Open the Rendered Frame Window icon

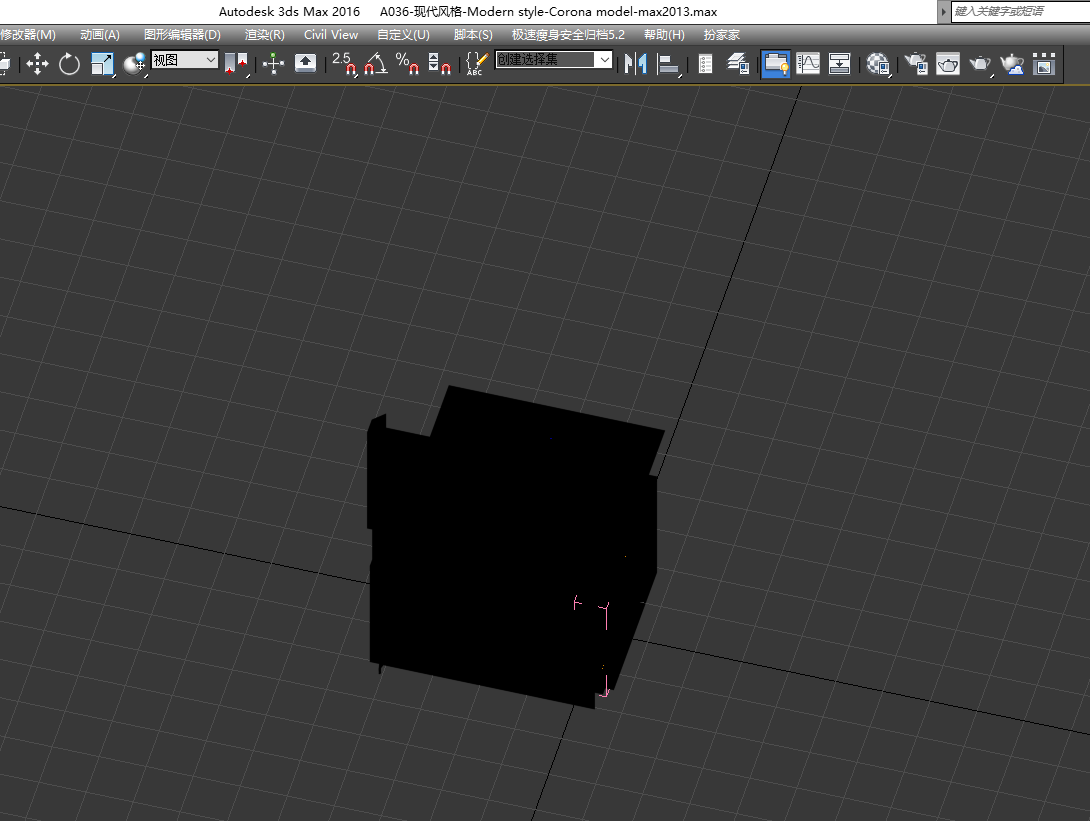(x=948, y=64)
